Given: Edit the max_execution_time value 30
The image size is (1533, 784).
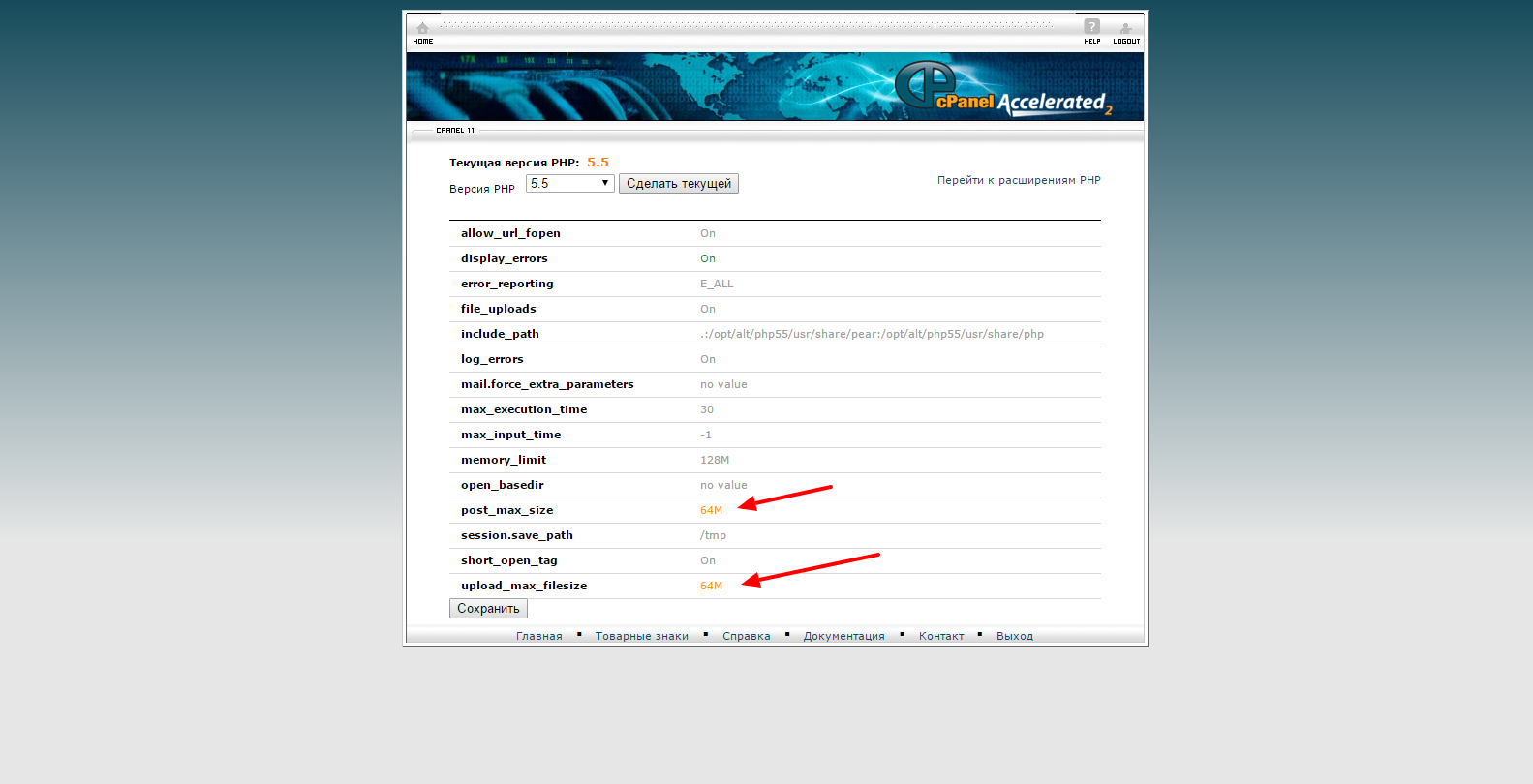Looking at the screenshot, I should click(707, 409).
